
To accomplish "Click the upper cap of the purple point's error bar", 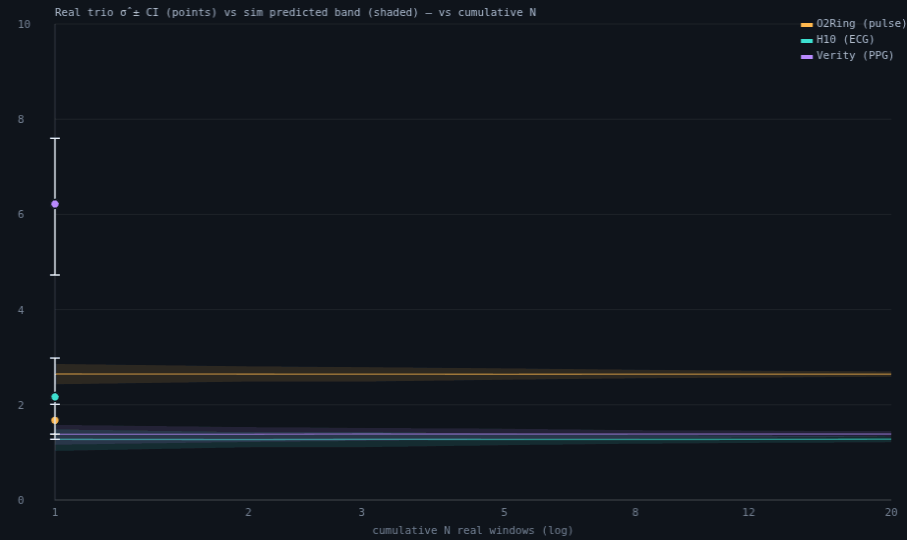I will (55, 139).
